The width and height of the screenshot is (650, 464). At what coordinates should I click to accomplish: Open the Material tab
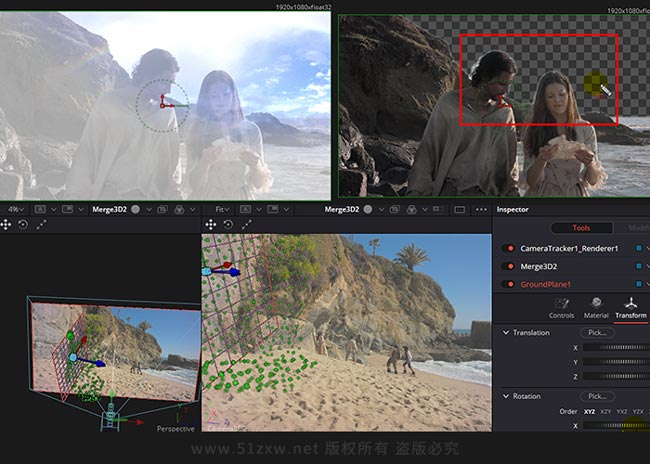[596, 308]
